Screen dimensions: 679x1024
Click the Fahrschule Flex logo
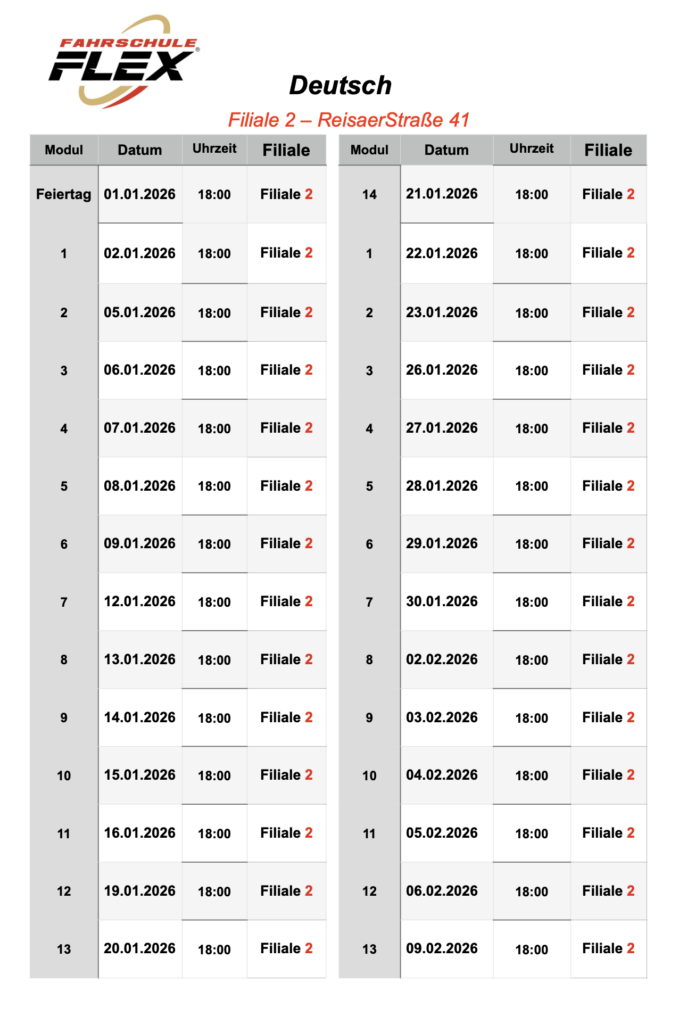click(x=125, y=62)
